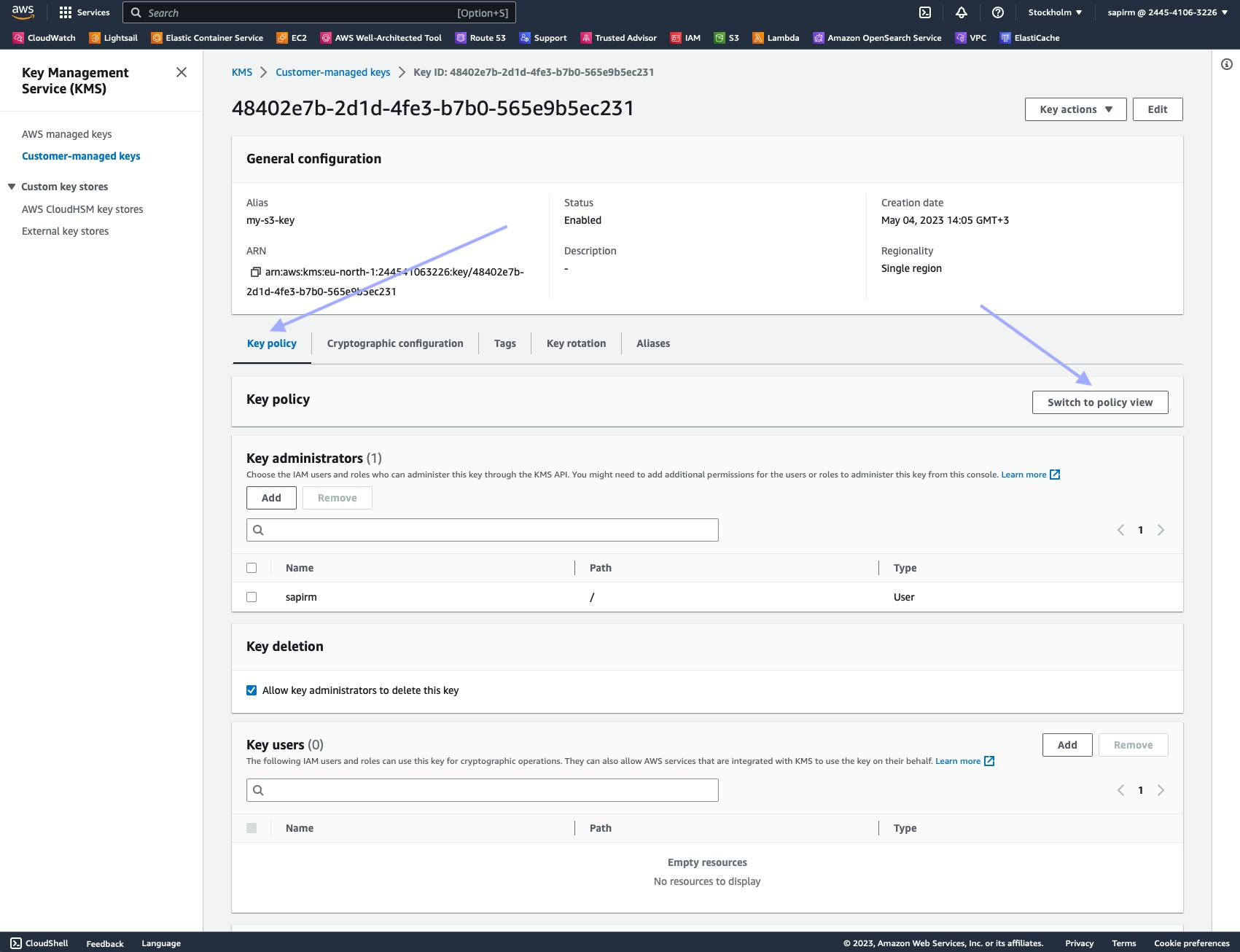This screenshot has height=952, width=1240.
Task: Open the Key actions dropdown
Action: (1075, 109)
